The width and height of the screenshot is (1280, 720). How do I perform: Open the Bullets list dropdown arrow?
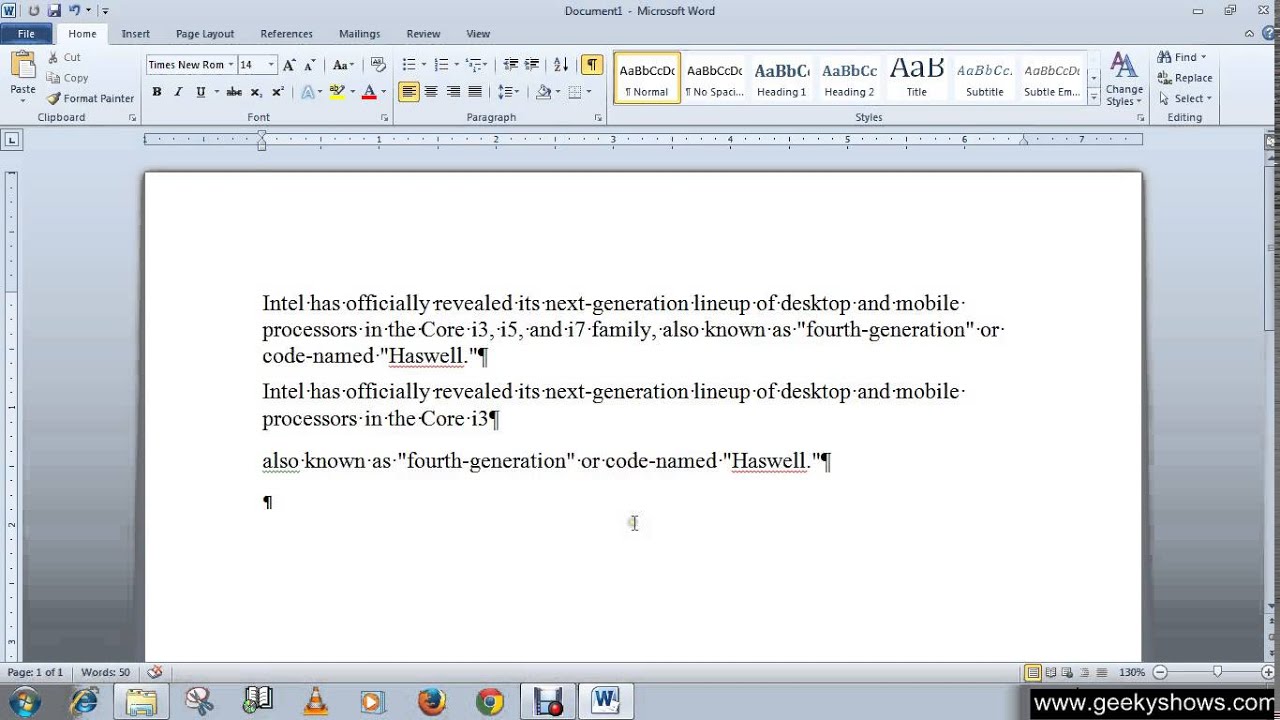click(x=424, y=65)
